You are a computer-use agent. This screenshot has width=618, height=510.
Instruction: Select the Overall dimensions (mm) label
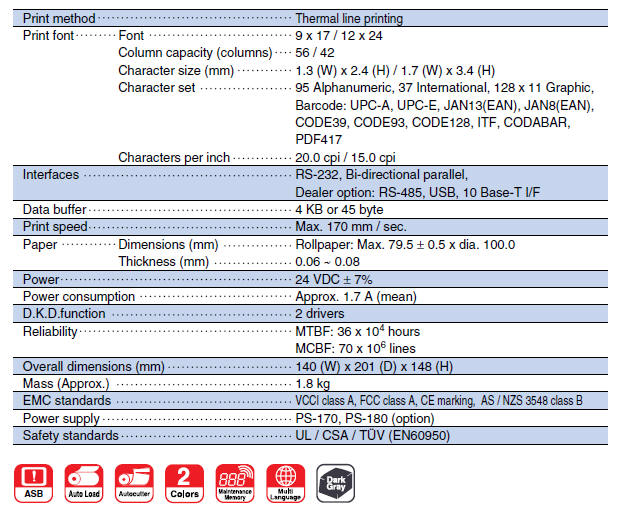click(93, 366)
